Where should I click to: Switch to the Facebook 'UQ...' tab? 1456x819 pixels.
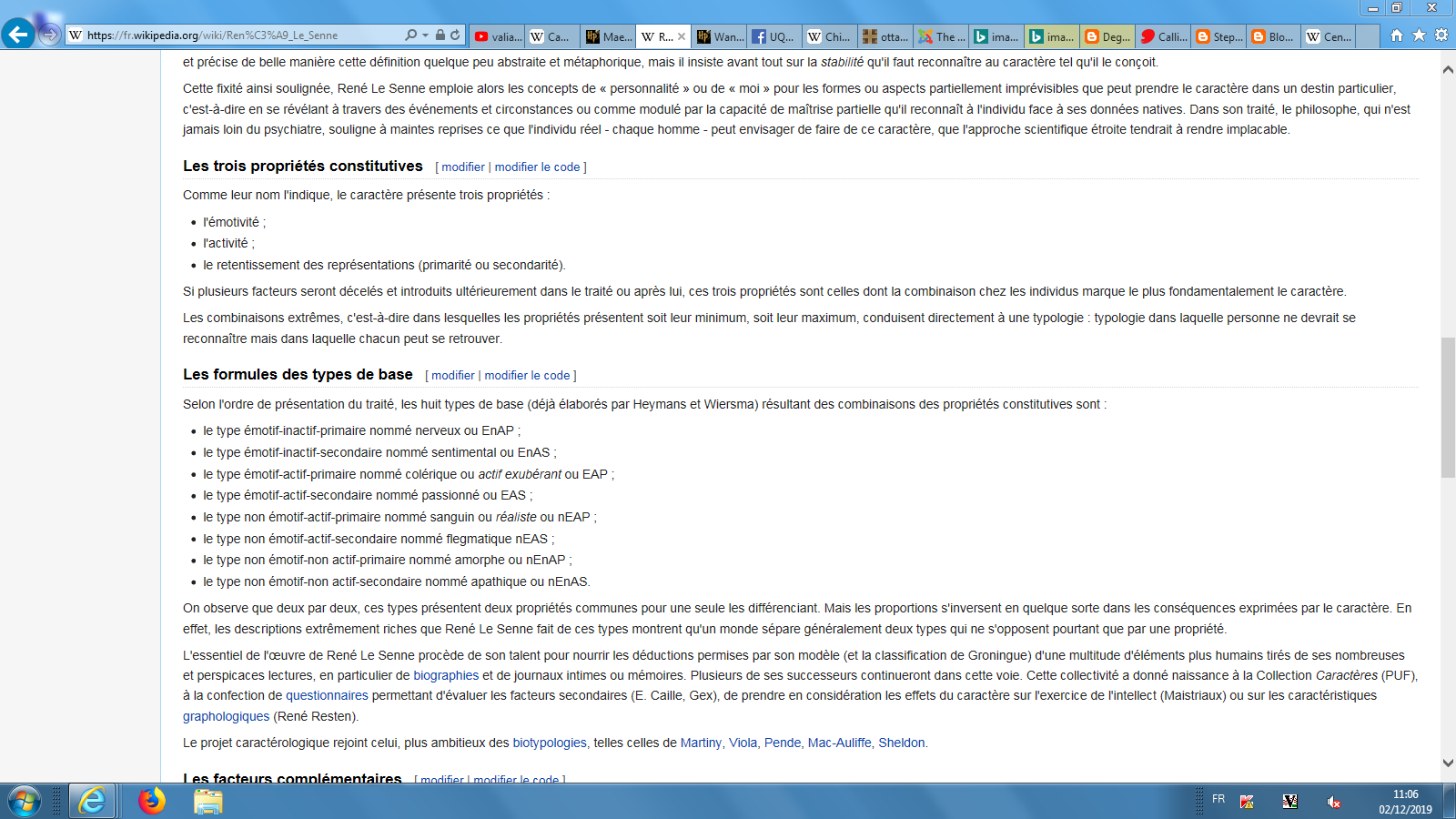[x=774, y=36]
